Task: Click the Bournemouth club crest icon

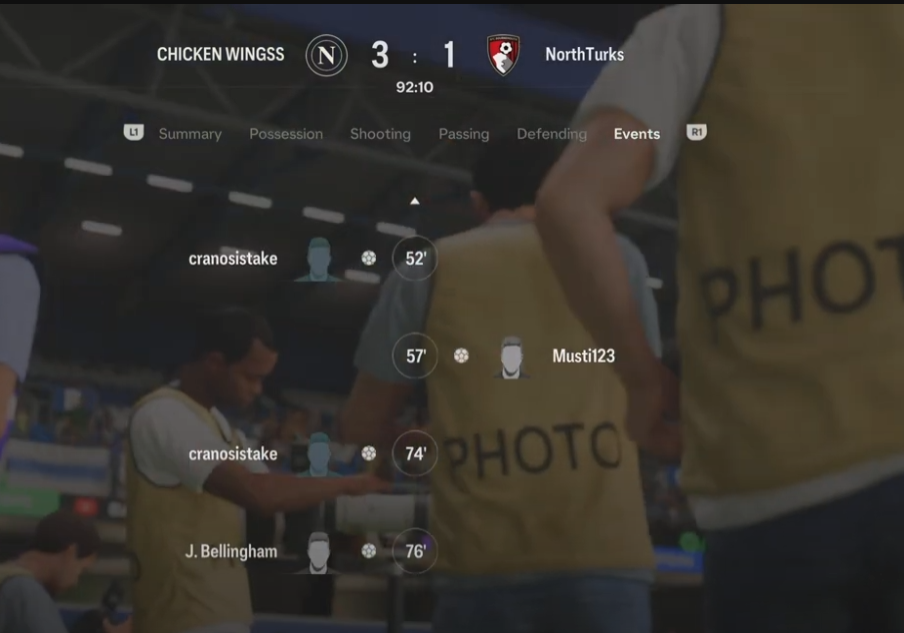Action: (x=504, y=55)
